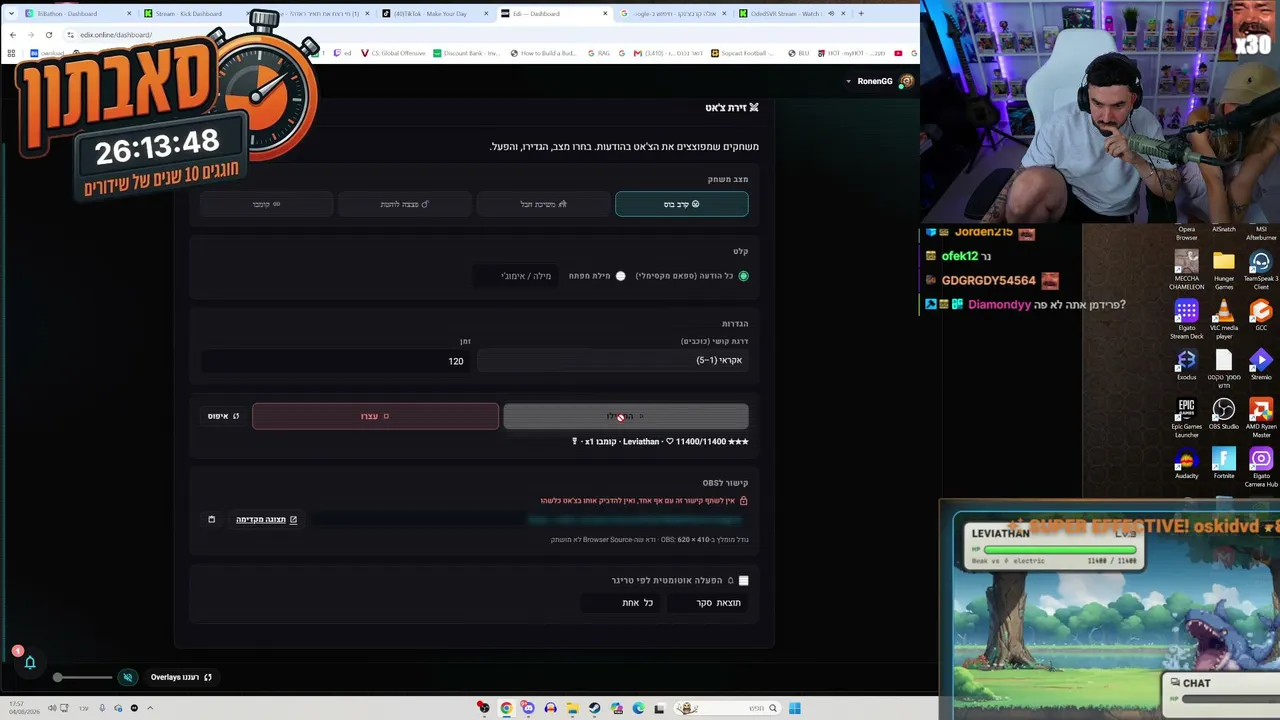Adjust the overlay volume slider
Viewport: 1280px width, 720px height.
[84, 677]
